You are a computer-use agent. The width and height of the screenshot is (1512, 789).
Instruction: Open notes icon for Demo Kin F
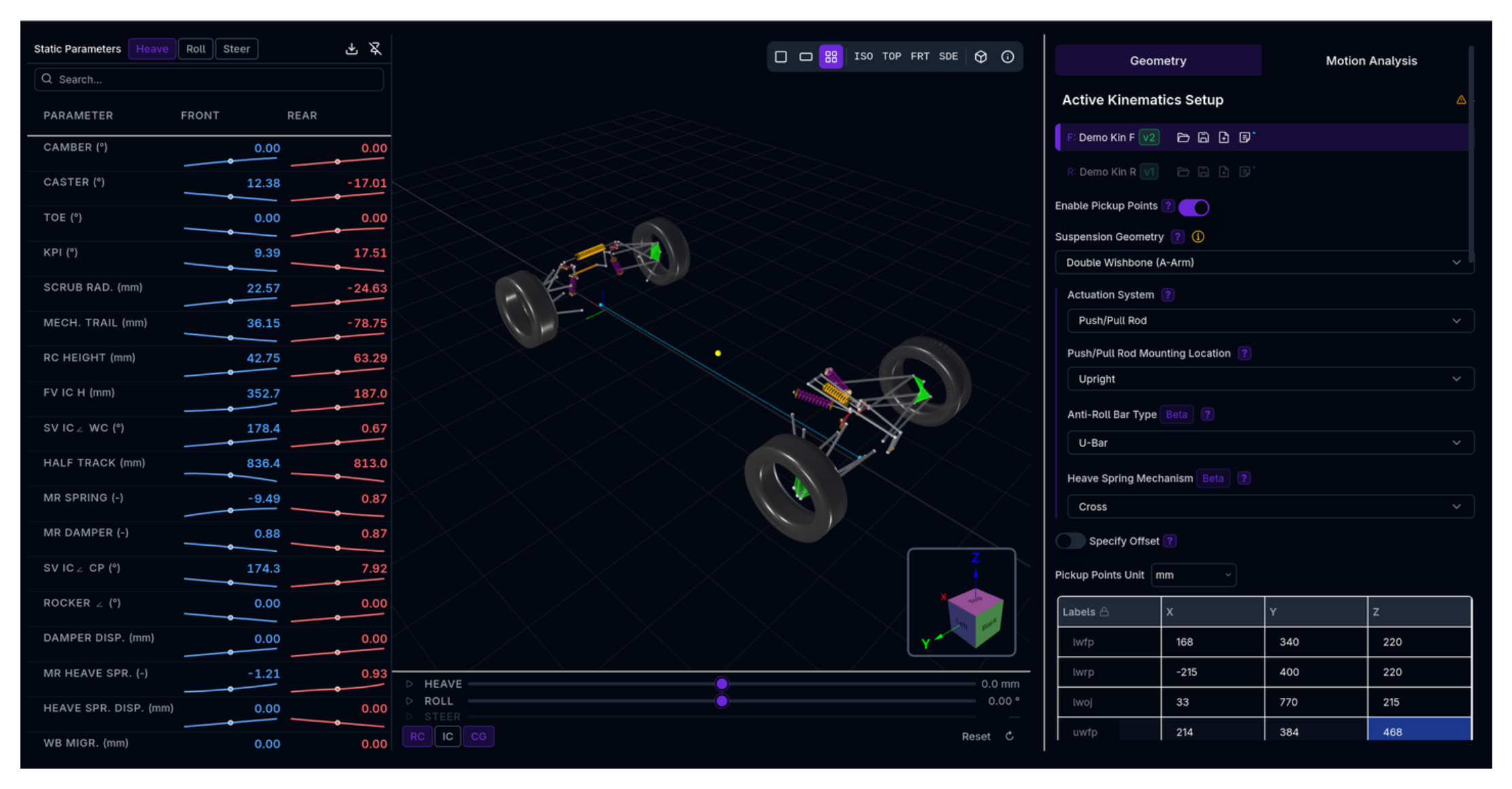pyautogui.click(x=1245, y=137)
